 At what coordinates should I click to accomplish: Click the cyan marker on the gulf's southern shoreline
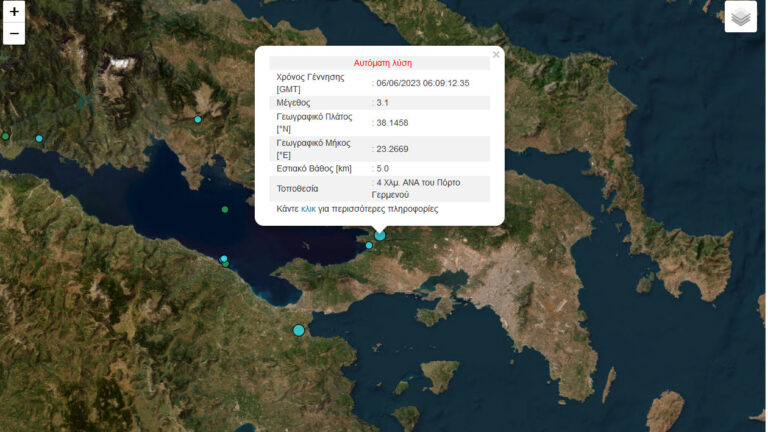tap(224, 259)
